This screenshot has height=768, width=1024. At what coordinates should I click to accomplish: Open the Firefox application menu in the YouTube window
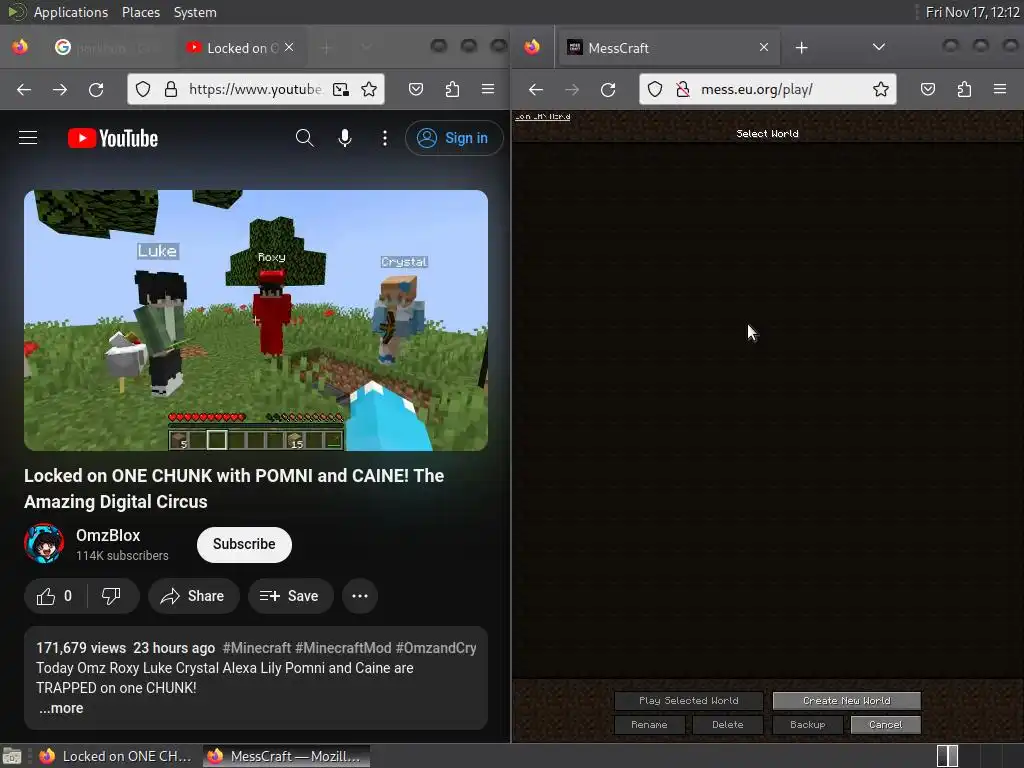click(x=488, y=89)
